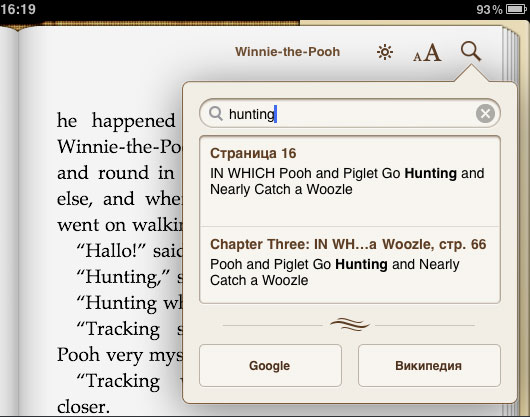Screen dimensions: 530x417
Task: Tap the battery indicator icon
Action: coord(516,9)
